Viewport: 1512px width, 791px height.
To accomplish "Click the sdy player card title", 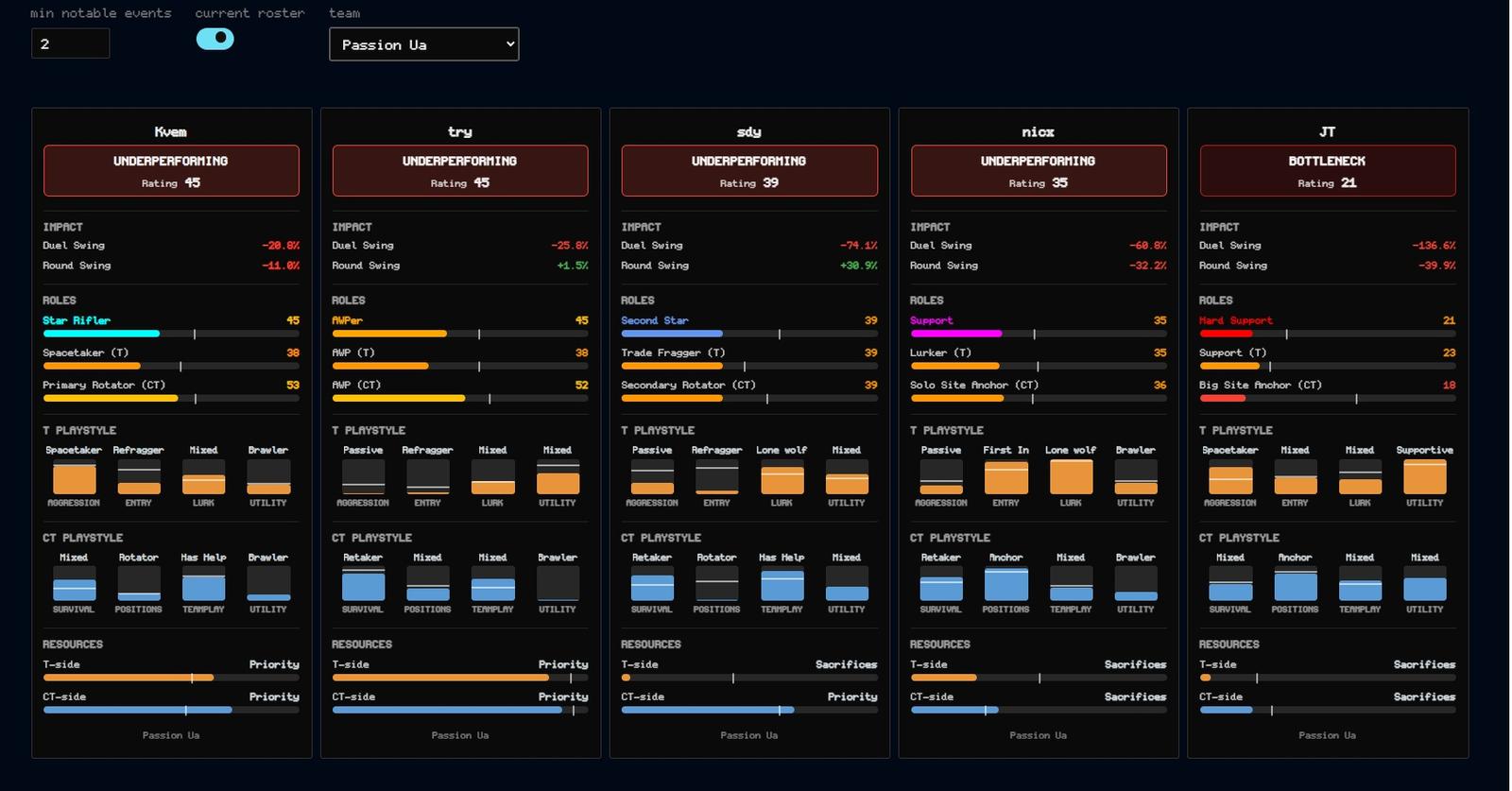I will point(749,131).
